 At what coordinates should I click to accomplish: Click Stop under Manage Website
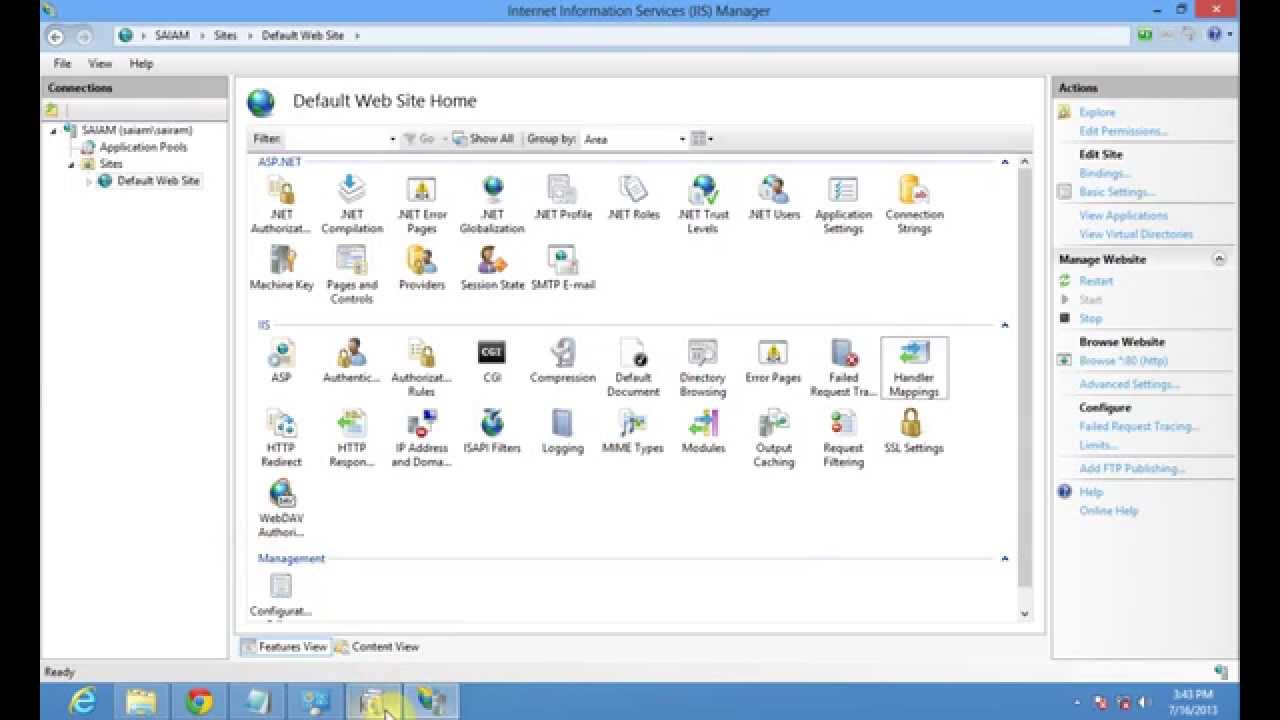[x=1090, y=319]
